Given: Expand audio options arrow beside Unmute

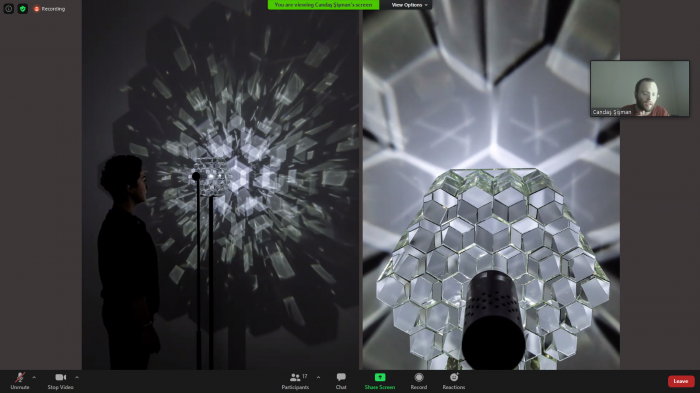Looking at the screenshot, I should click(34, 377).
